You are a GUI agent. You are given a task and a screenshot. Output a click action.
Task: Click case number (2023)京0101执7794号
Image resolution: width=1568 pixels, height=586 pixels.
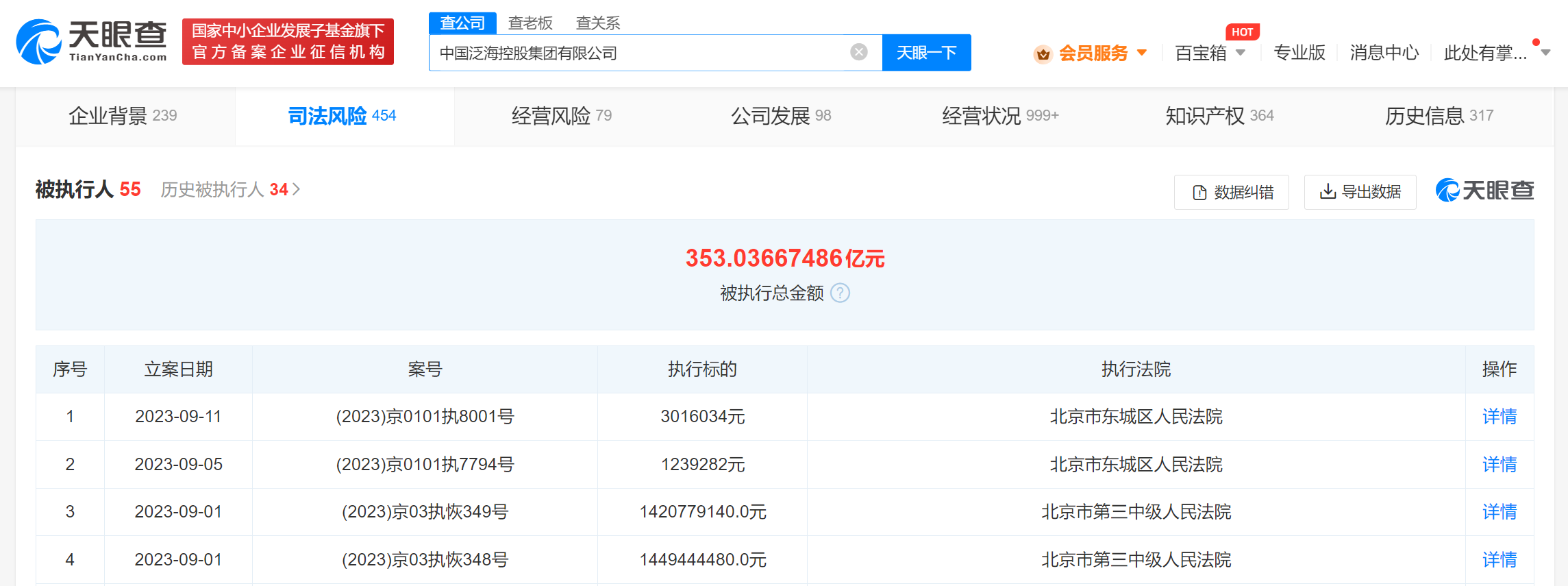click(x=425, y=465)
